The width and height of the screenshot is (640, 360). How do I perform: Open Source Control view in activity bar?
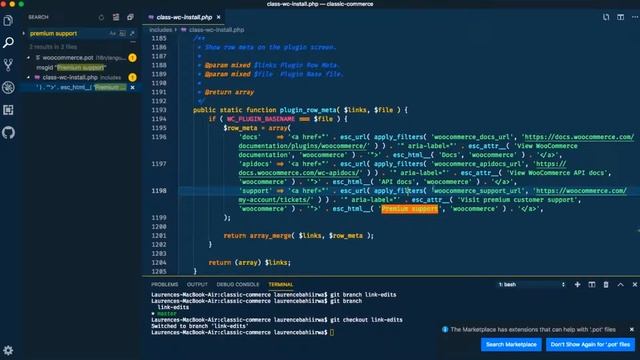(8, 65)
